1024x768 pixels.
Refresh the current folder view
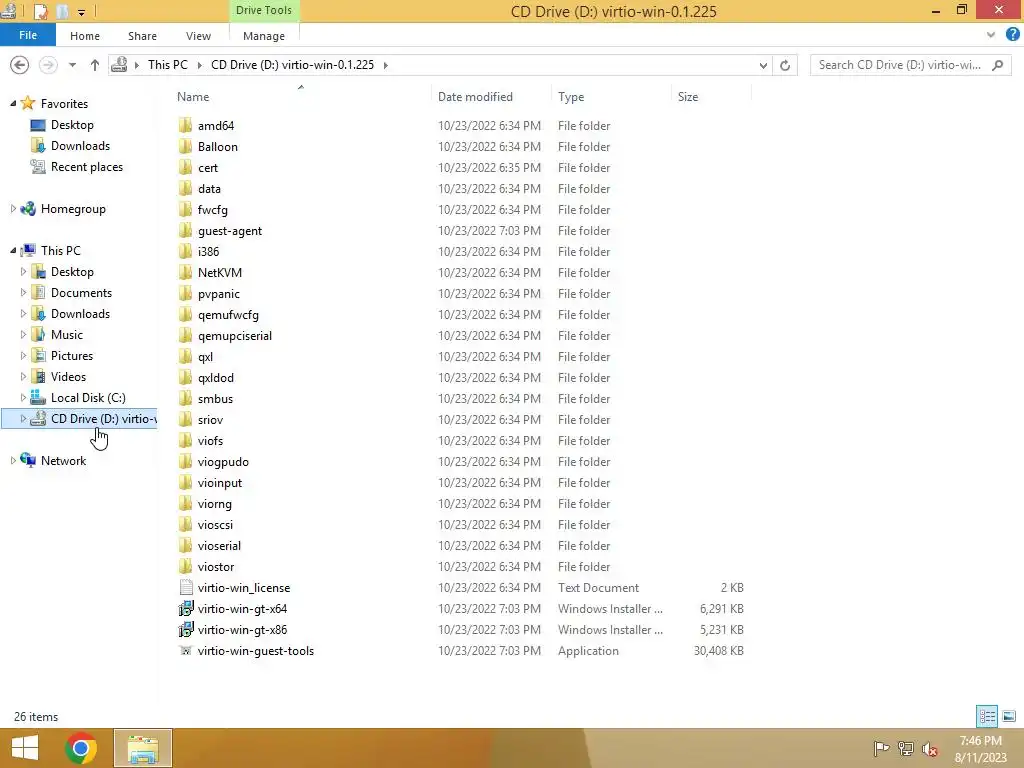(x=785, y=65)
